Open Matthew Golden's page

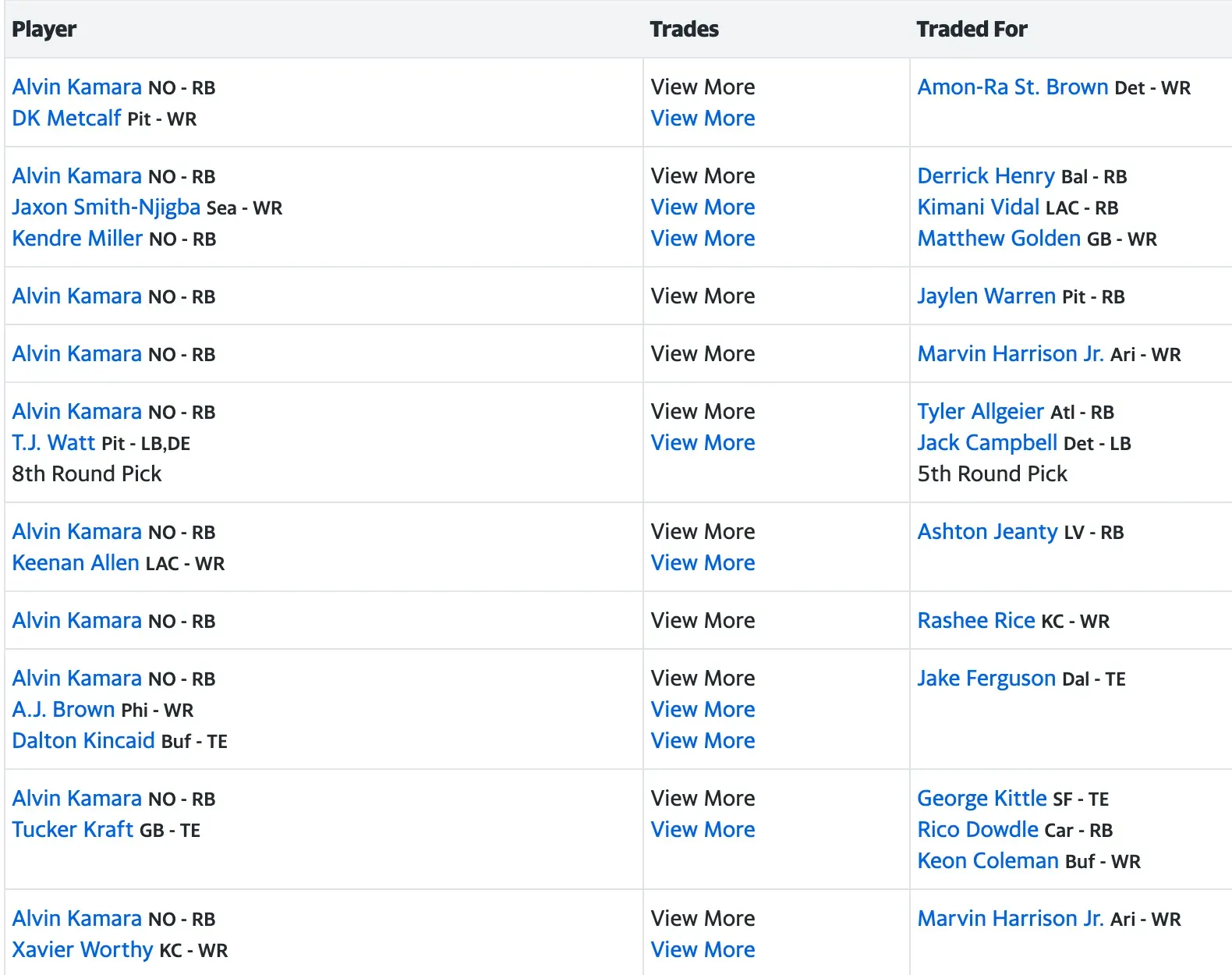(1000, 238)
